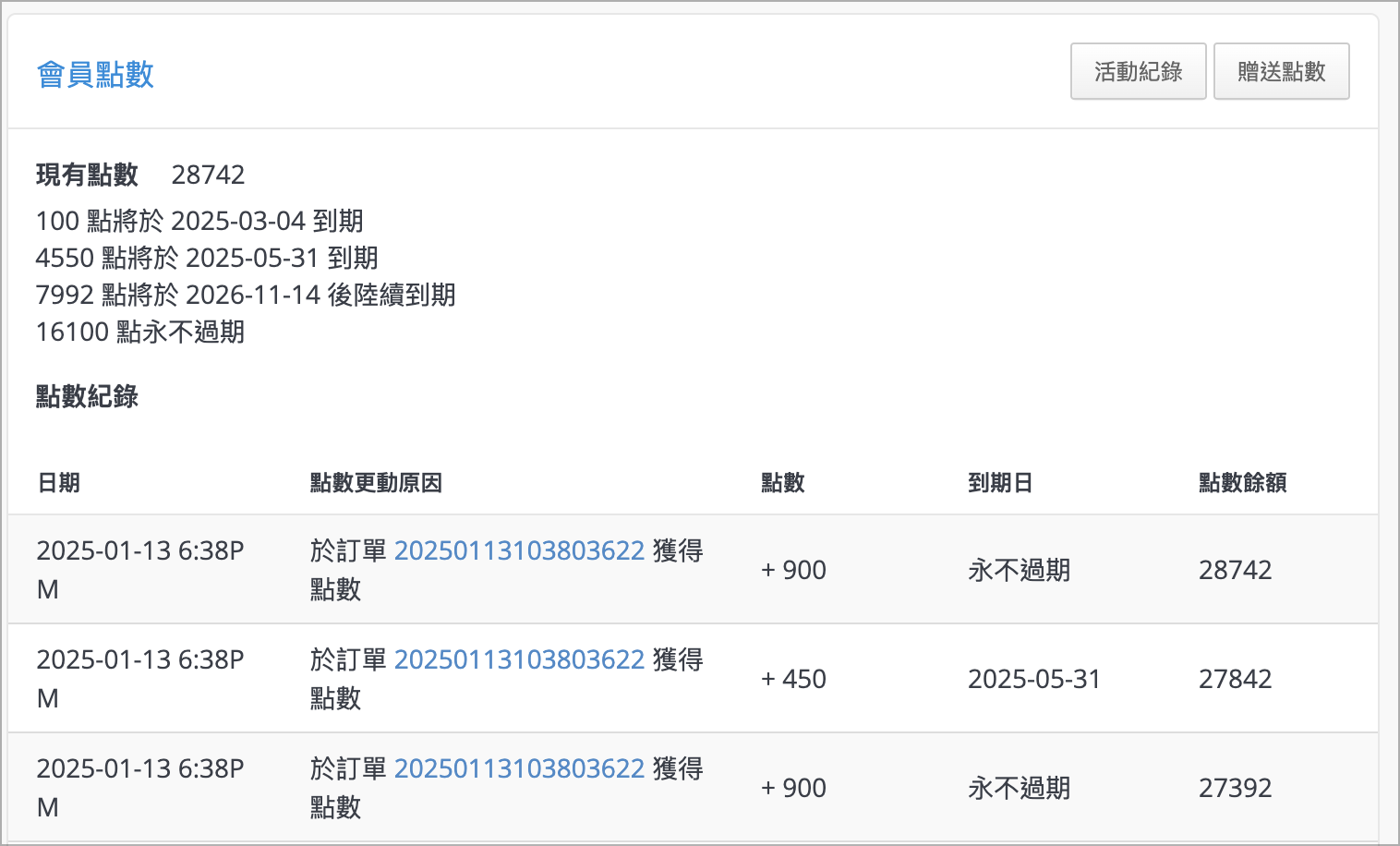Open order link in the 27392 balance row
This screenshot has height=846, width=1400.
519,768
